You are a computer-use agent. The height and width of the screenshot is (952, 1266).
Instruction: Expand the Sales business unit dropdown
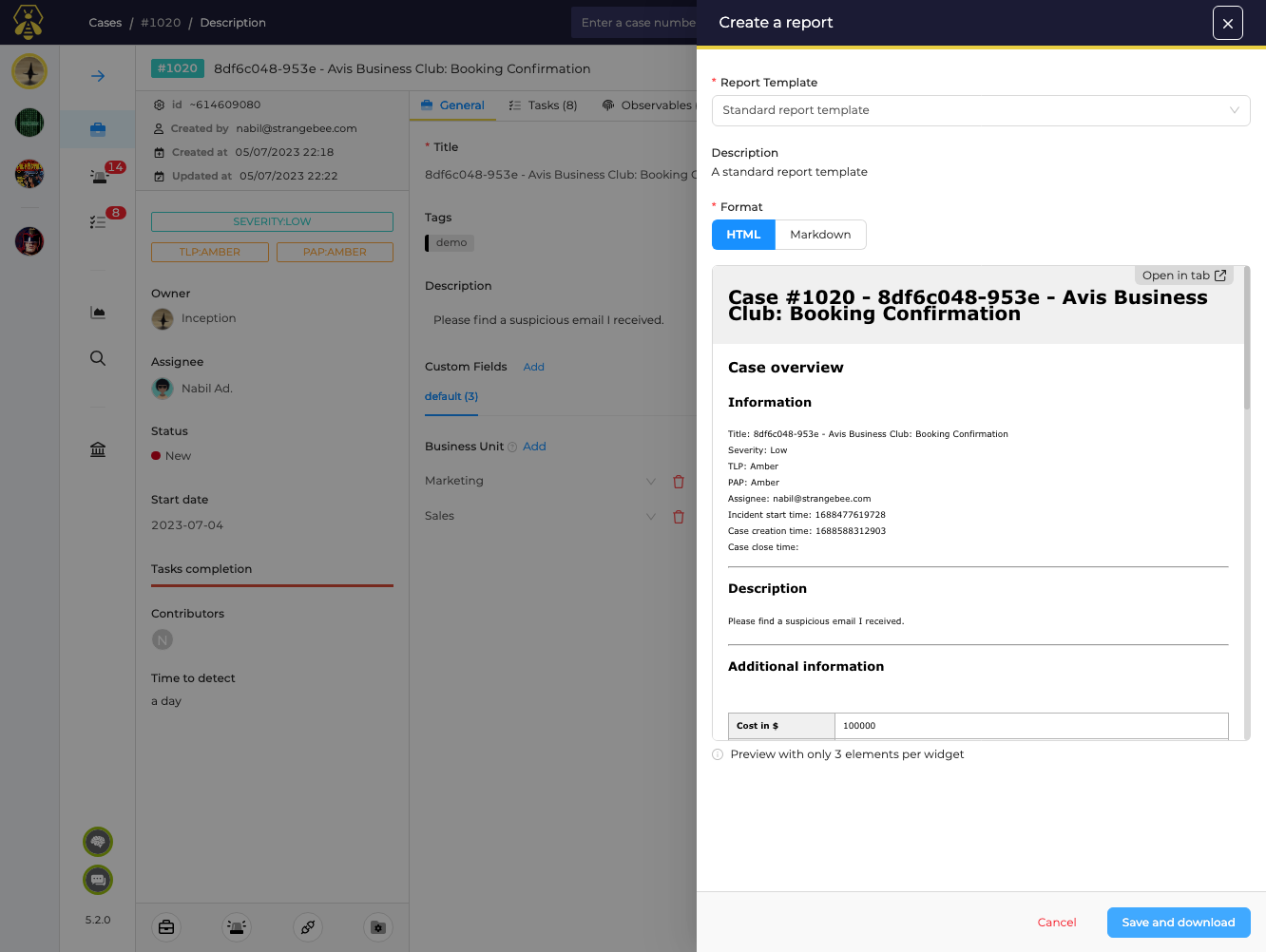[x=651, y=517]
